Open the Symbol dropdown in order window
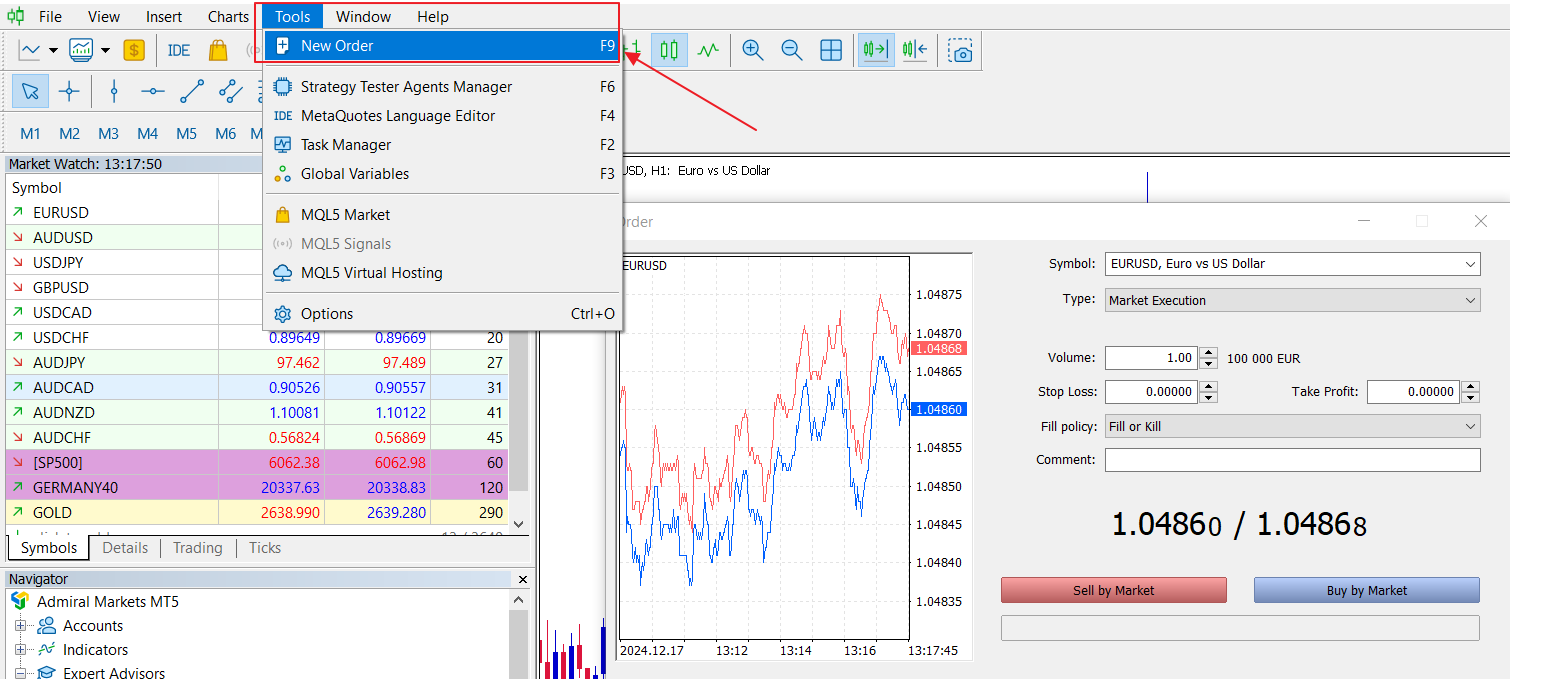This screenshot has width=1547, height=679. (1292, 264)
